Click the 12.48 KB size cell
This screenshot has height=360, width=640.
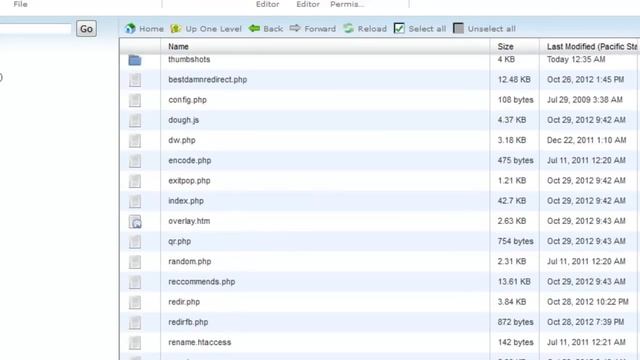coord(514,80)
